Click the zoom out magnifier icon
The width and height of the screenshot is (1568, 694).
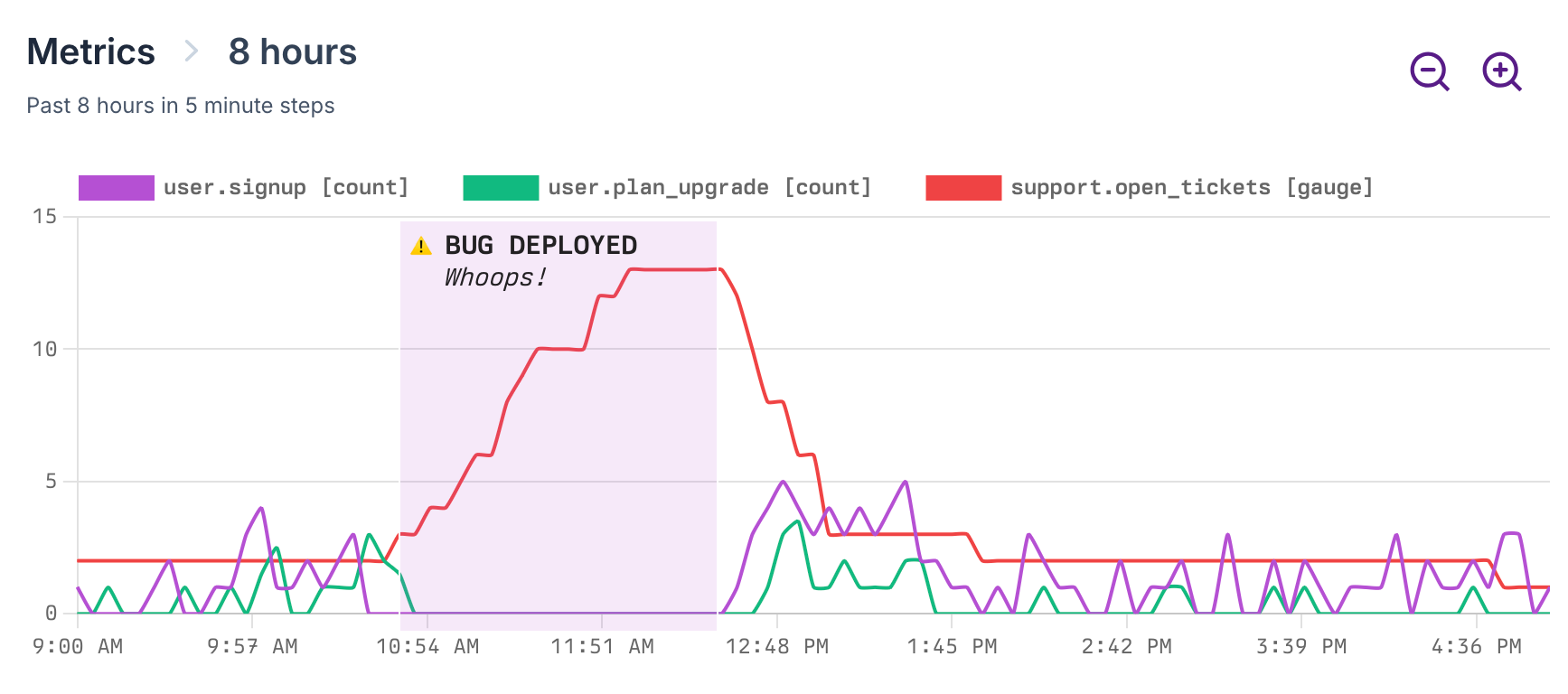click(1429, 71)
